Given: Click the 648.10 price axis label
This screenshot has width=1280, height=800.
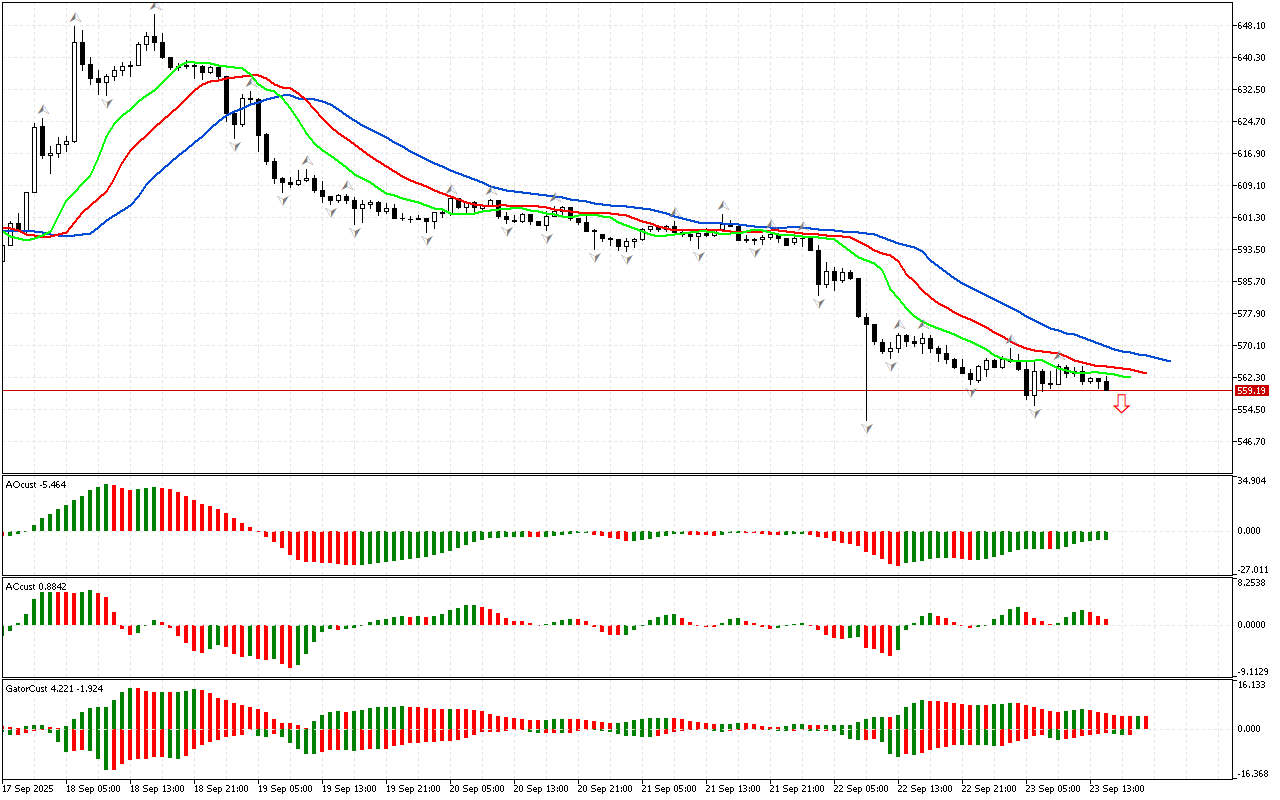Looking at the screenshot, I should coord(1251,26).
